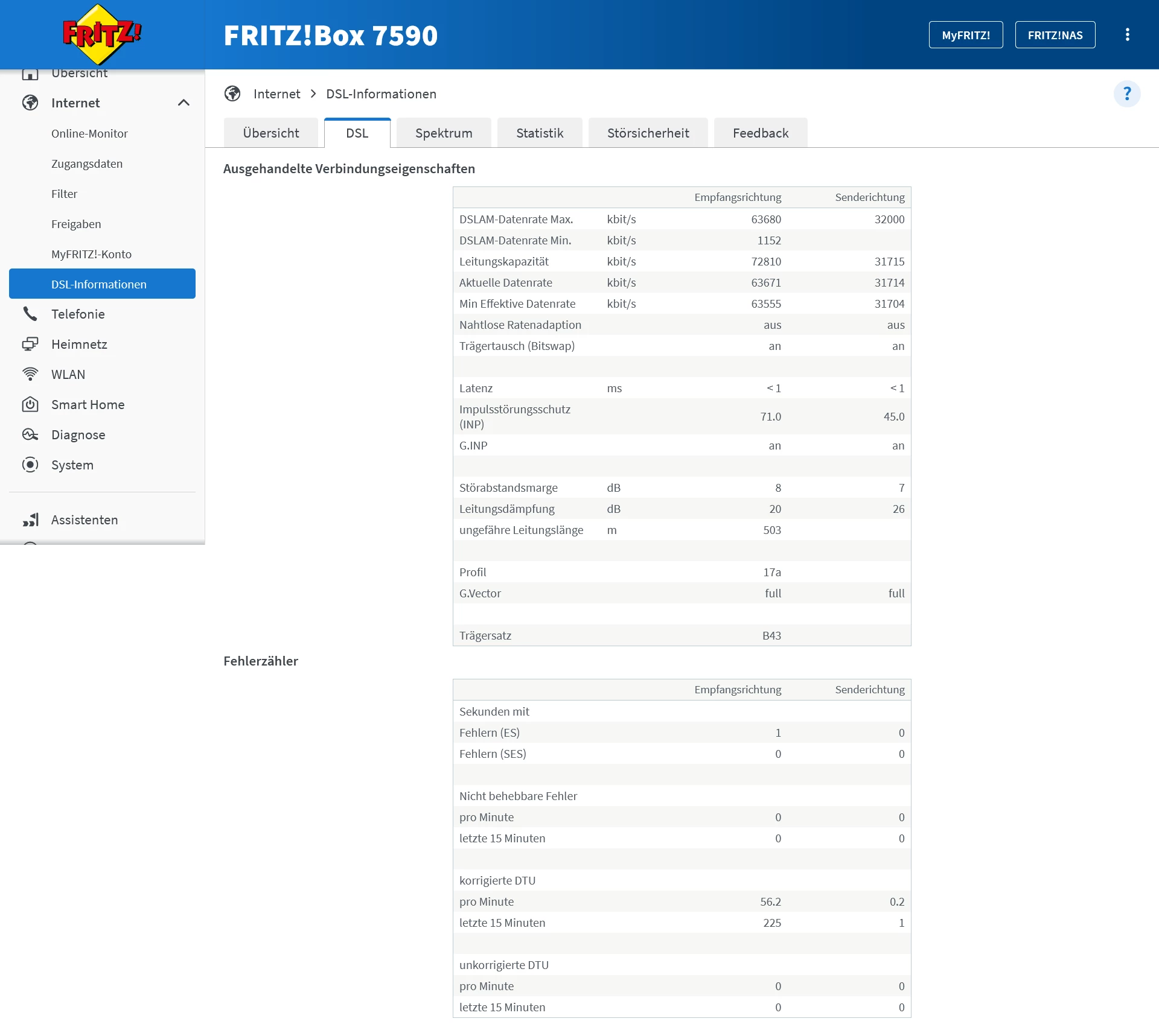Click the FRITZ!NAS button

click(x=1055, y=35)
